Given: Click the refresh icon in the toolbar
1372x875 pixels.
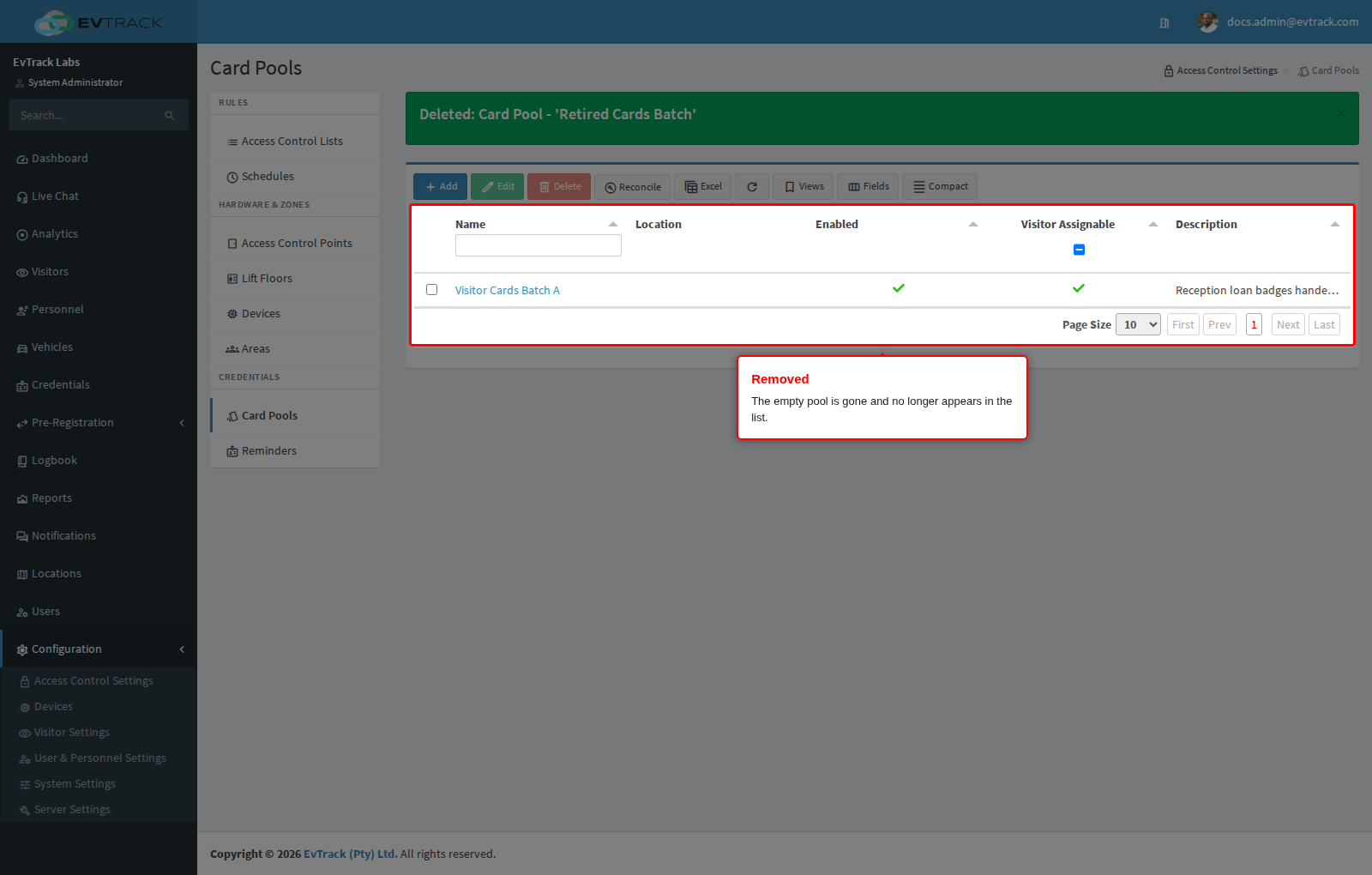Looking at the screenshot, I should click(752, 187).
